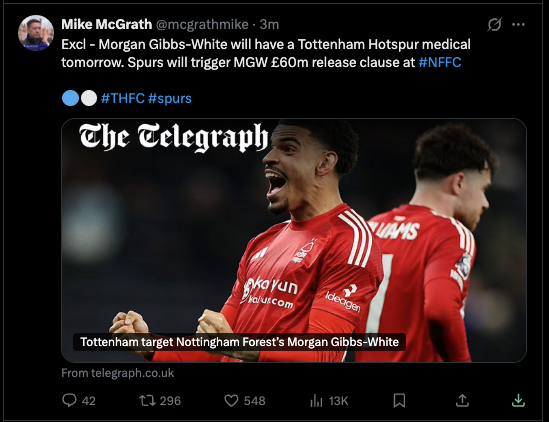Image resolution: width=549 pixels, height=422 pixels.
Task: Open the @mcgrathmike handle
Action: 202,25
